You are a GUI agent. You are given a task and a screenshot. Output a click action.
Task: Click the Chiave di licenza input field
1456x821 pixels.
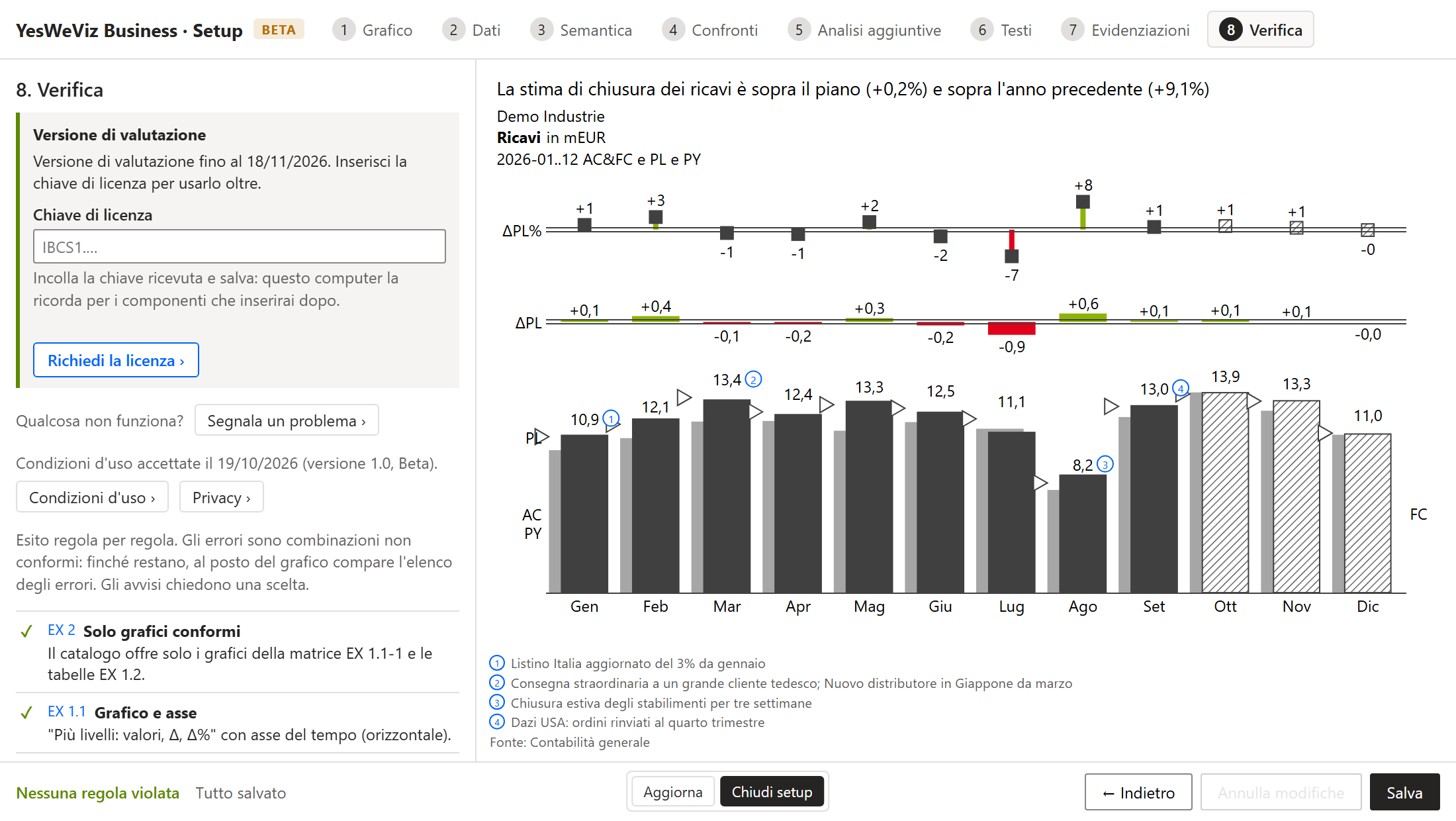coord(240,246)
